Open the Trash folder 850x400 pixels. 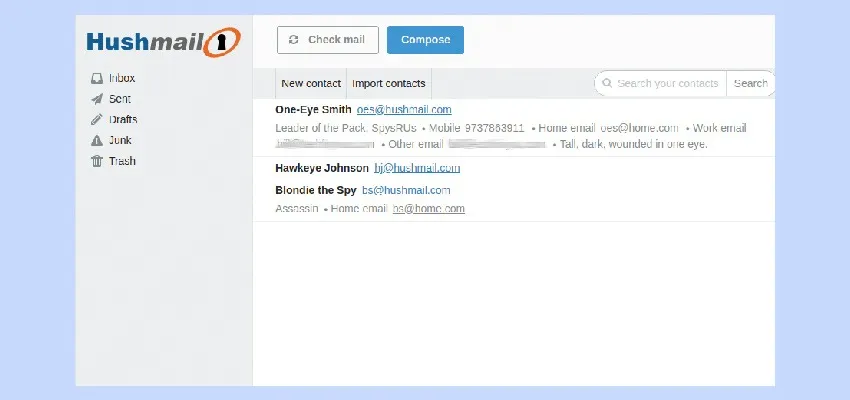[122, 160]
